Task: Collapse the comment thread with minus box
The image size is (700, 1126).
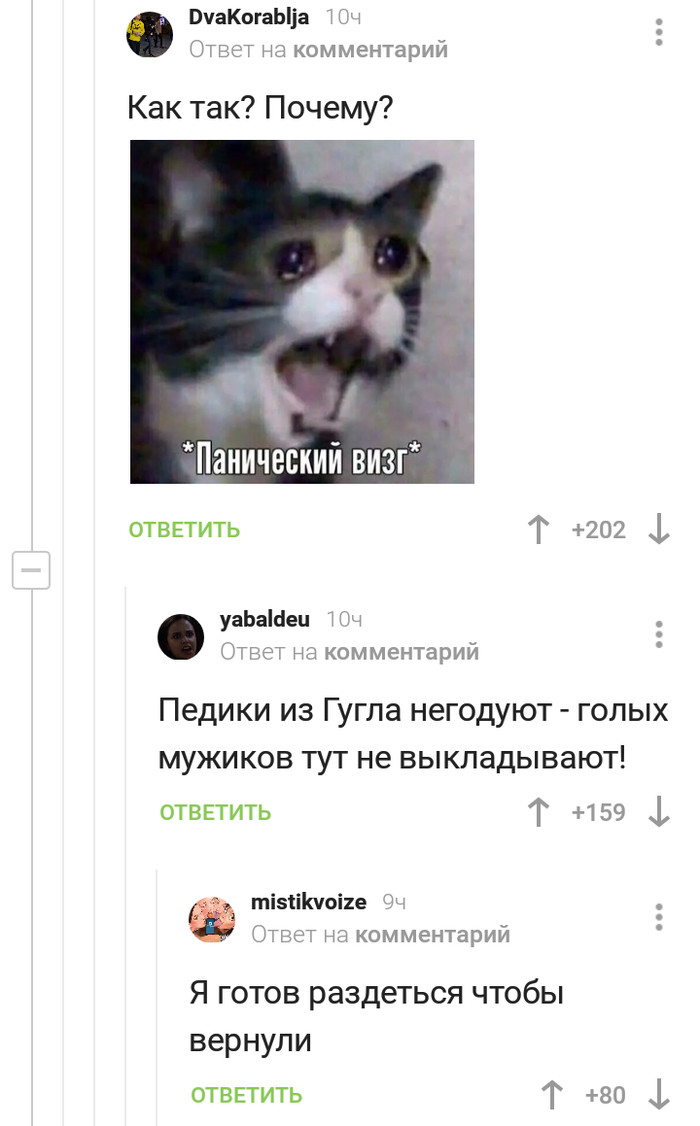Action: click(32, 570)
